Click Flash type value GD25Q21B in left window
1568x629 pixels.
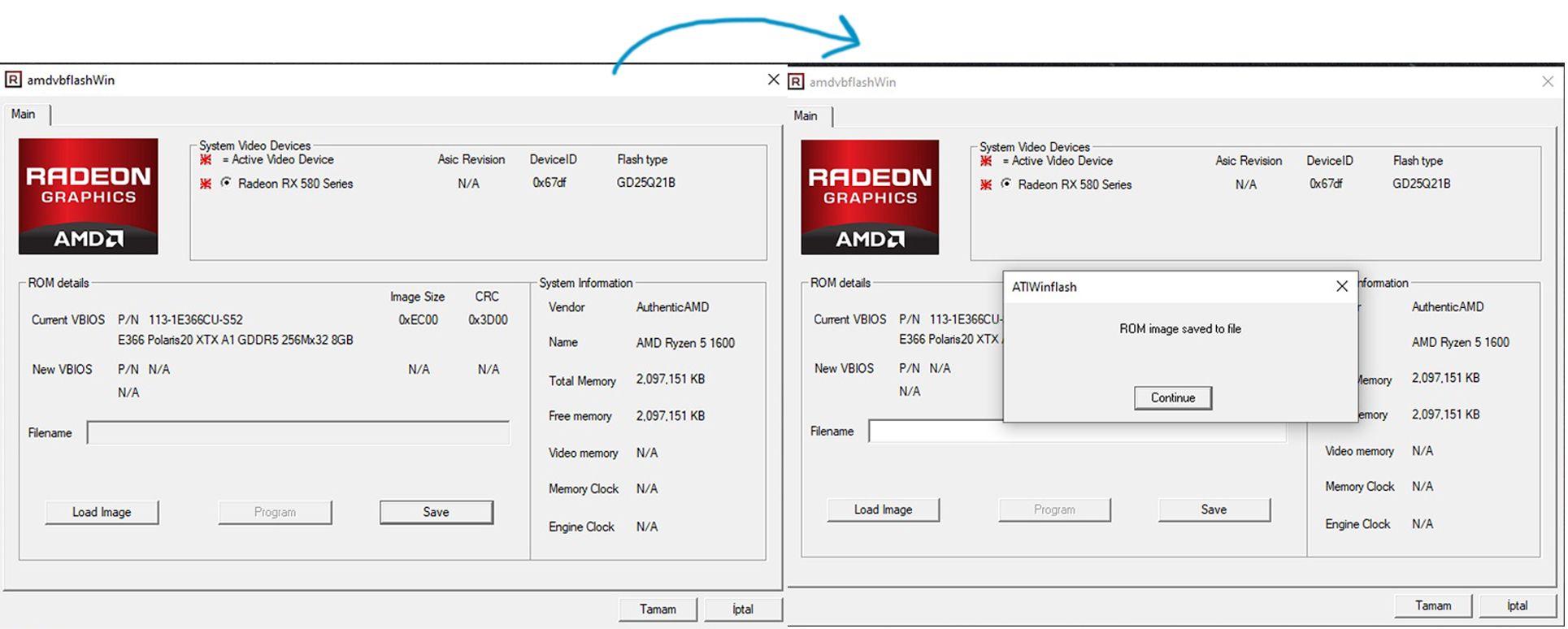coord(645,183)
